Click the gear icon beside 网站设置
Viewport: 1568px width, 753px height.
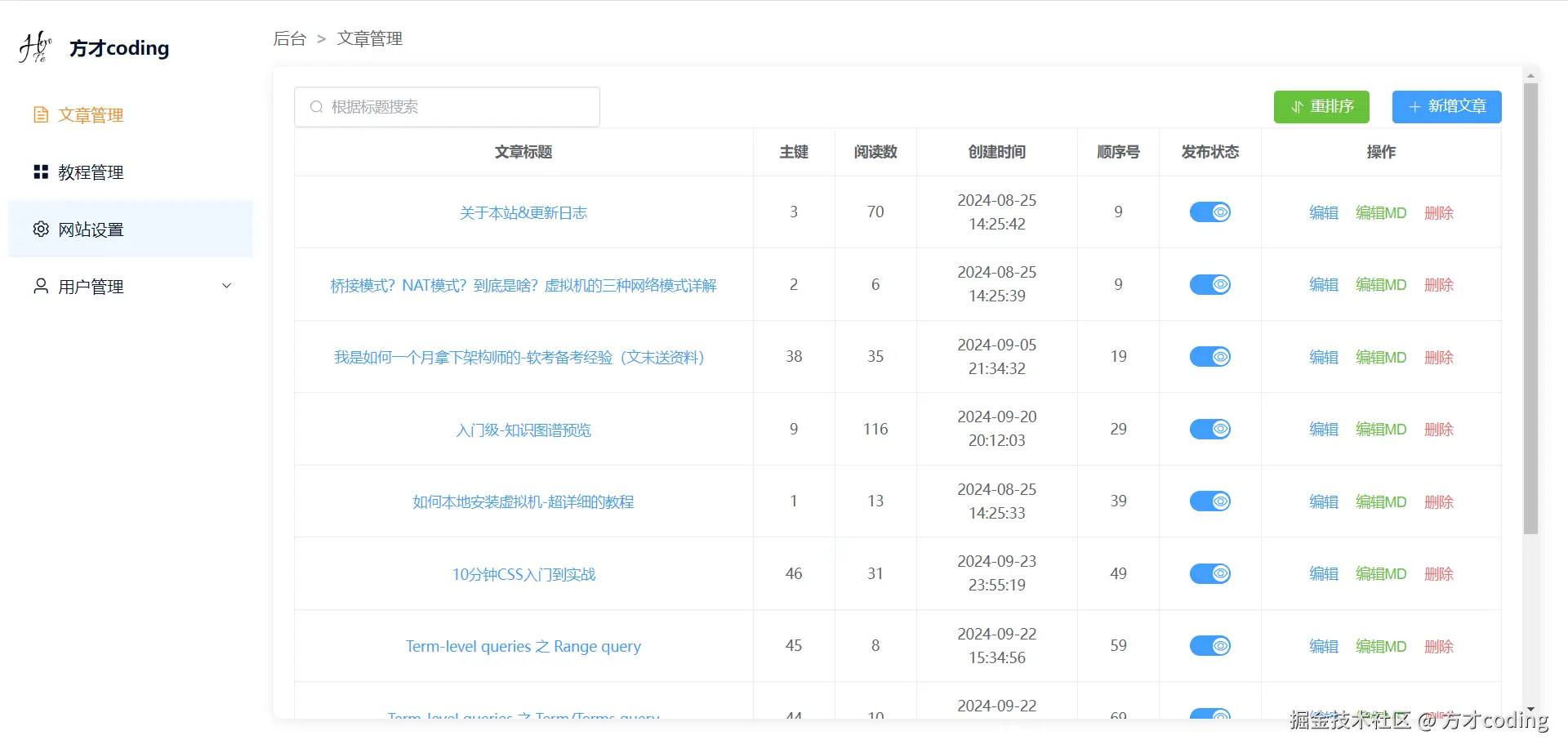coord(41,229)
